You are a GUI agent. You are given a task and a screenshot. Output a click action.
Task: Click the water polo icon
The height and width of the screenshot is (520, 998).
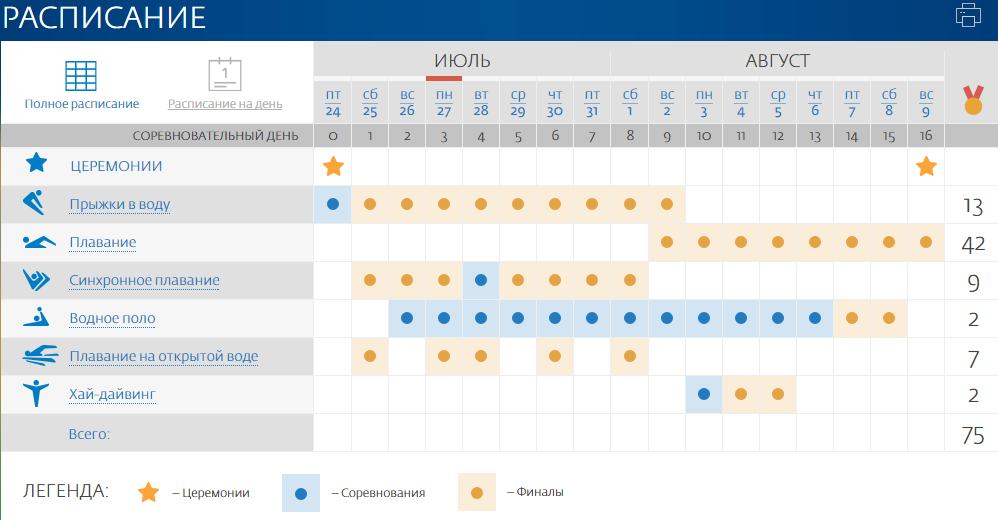tap(36, 317)
